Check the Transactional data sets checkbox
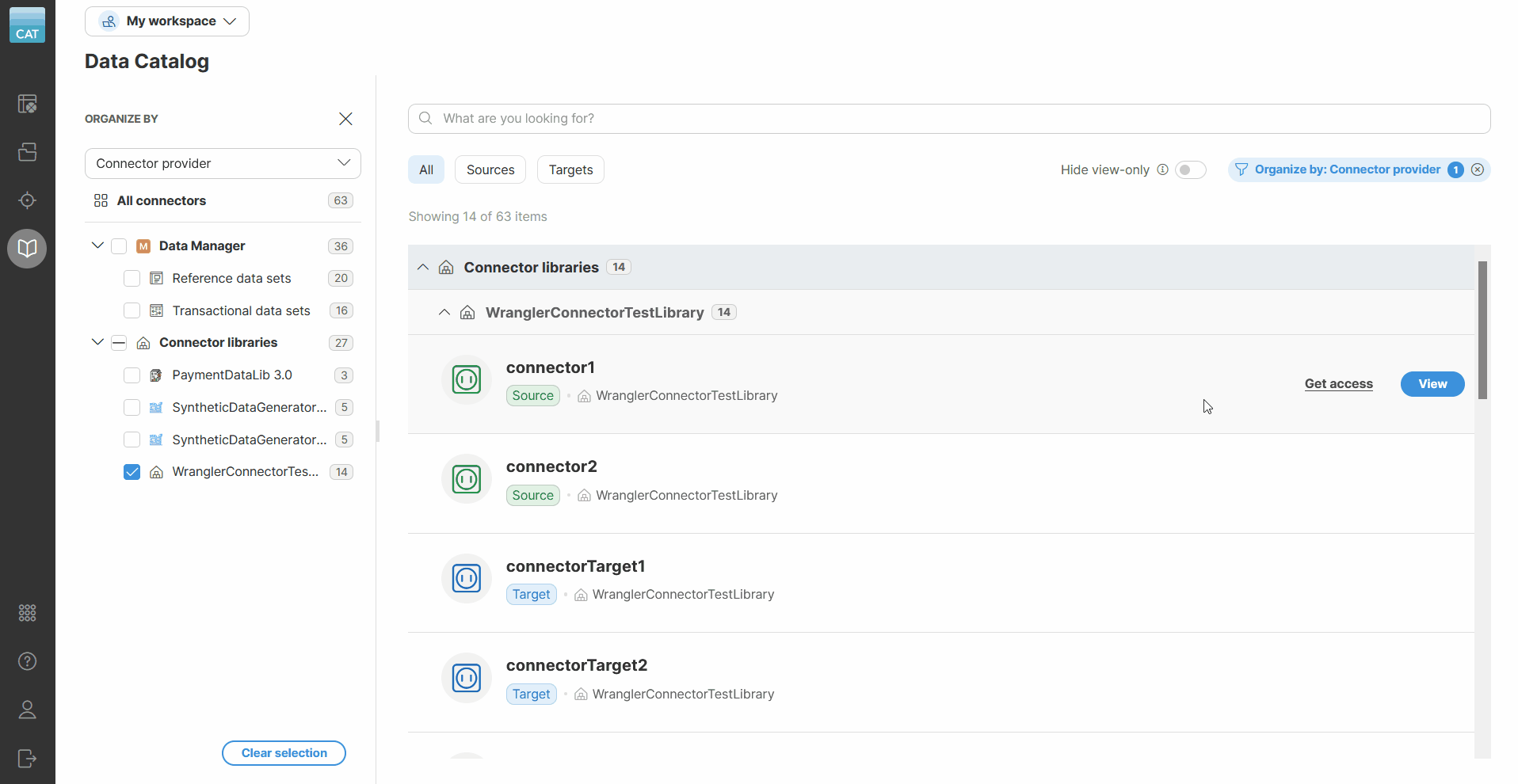 [132, 310]
